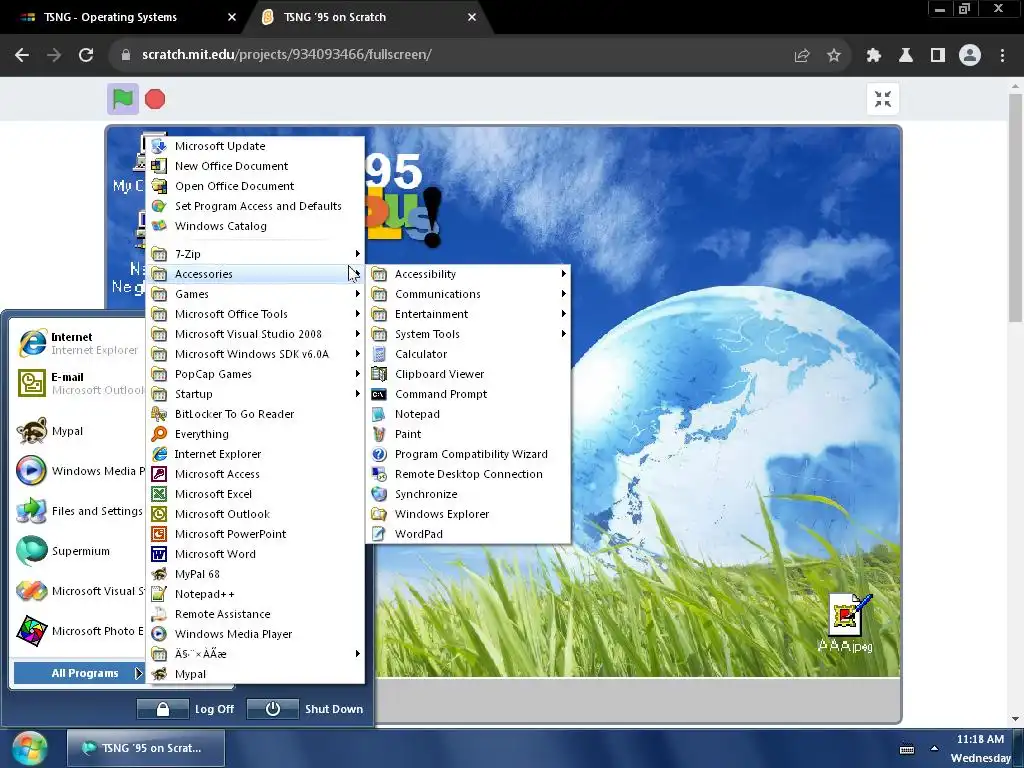This screenshot has height=768, width=1024.
Task: Expand Communications submenu
Action: tap(468, 294)
